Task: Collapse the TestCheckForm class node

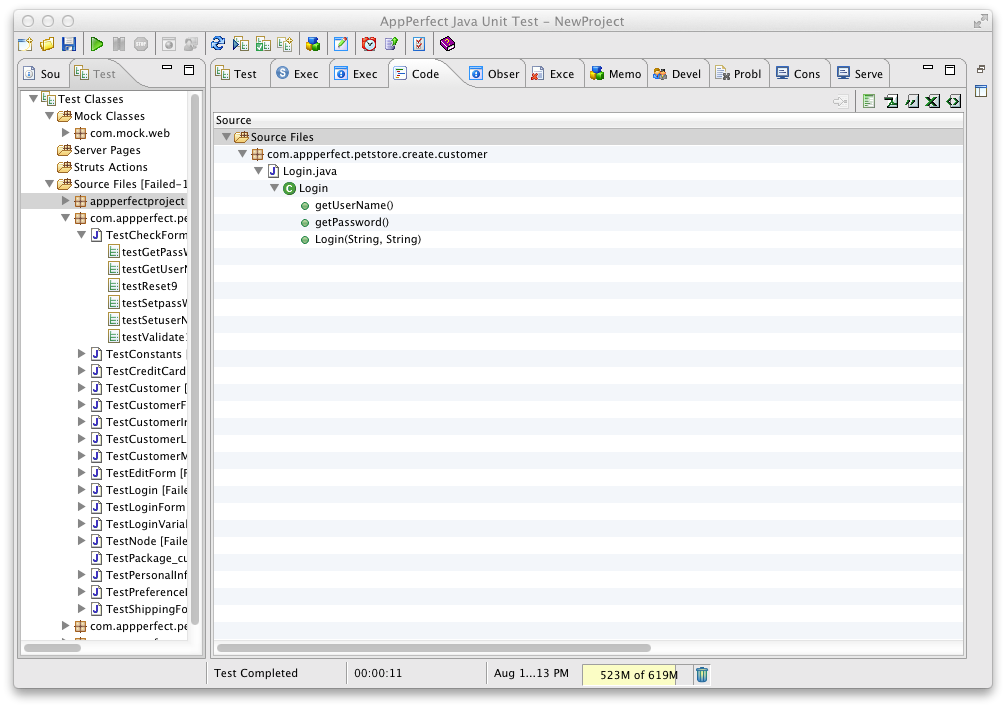Action: pyautogui.click(x=81, y=235)
